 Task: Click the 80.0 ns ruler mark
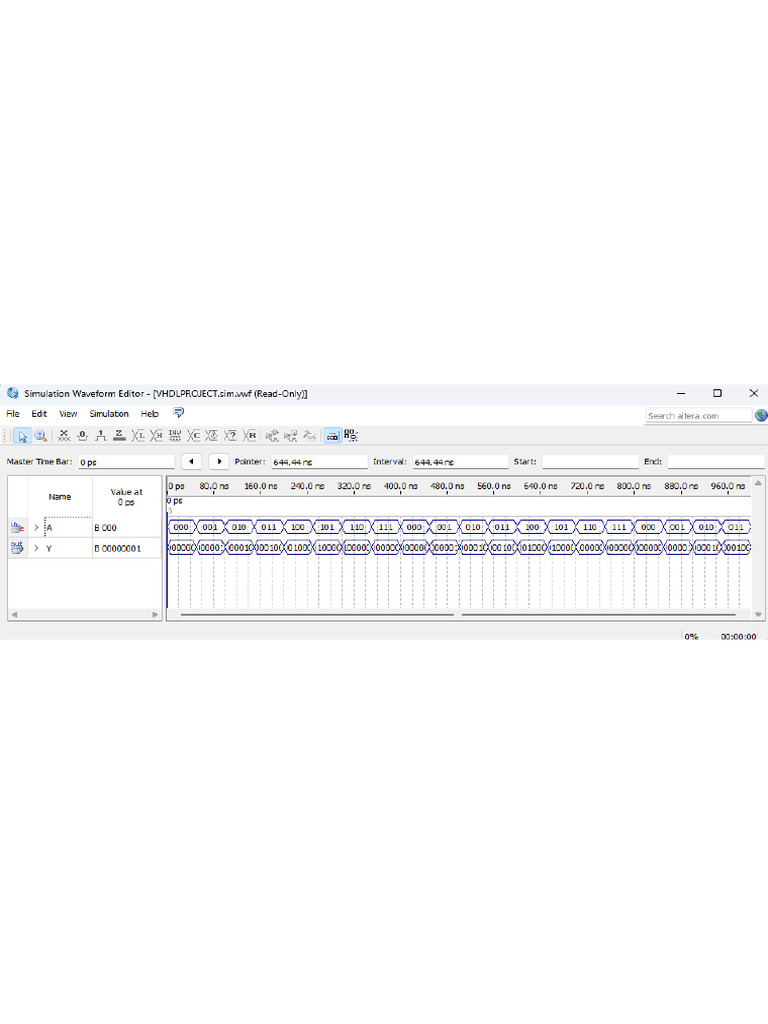(214, 487)
